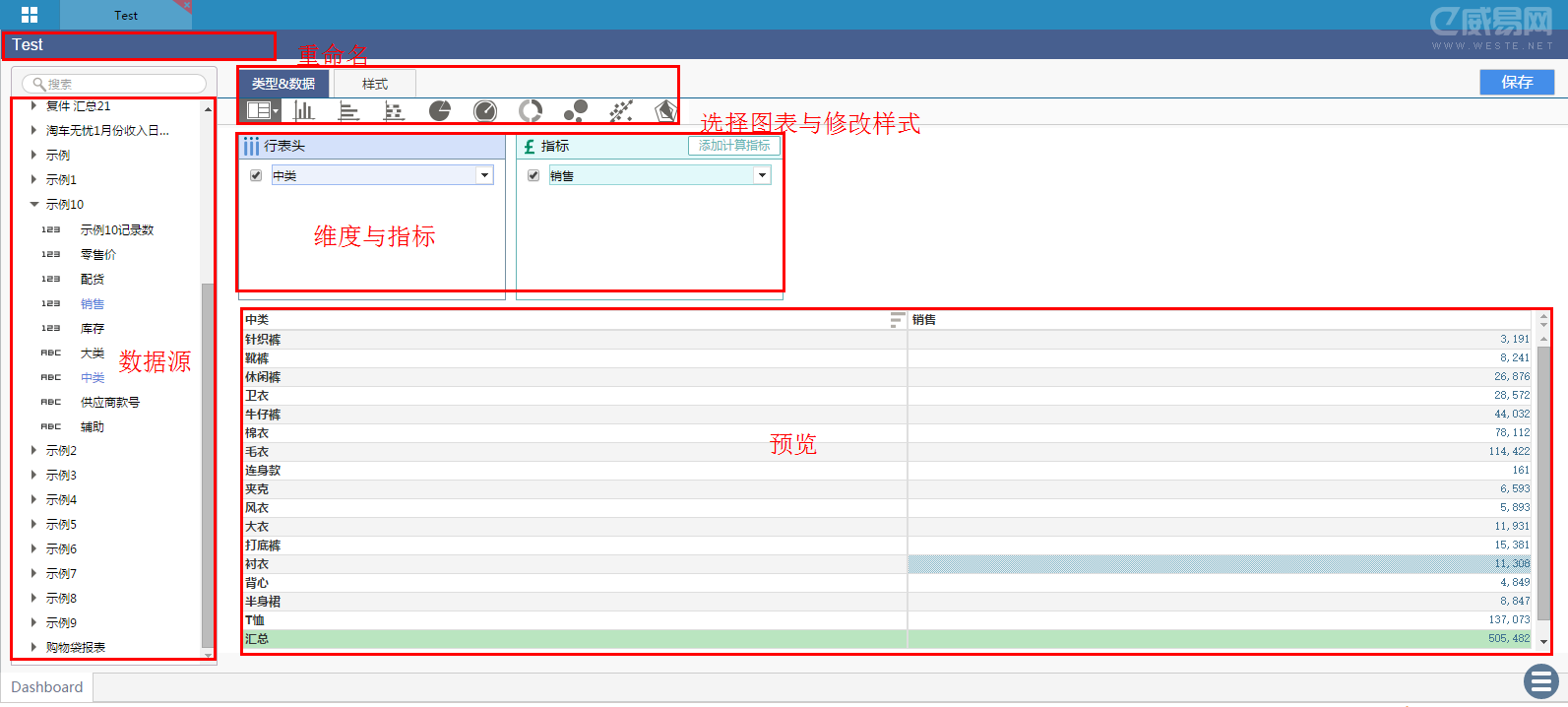Pick the bubble chart icon

pos(576,111)
